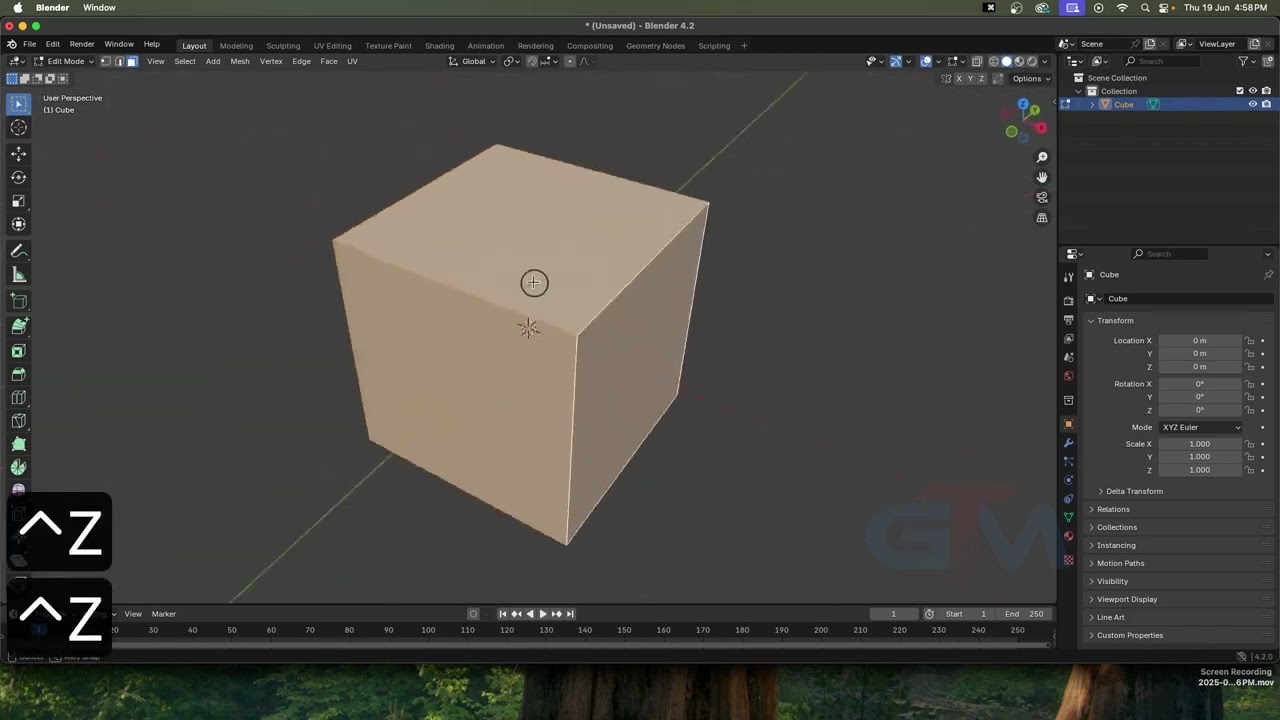Enable edge select mode
This screenshot has height=720, width=1280.
[x=119, y=61]
